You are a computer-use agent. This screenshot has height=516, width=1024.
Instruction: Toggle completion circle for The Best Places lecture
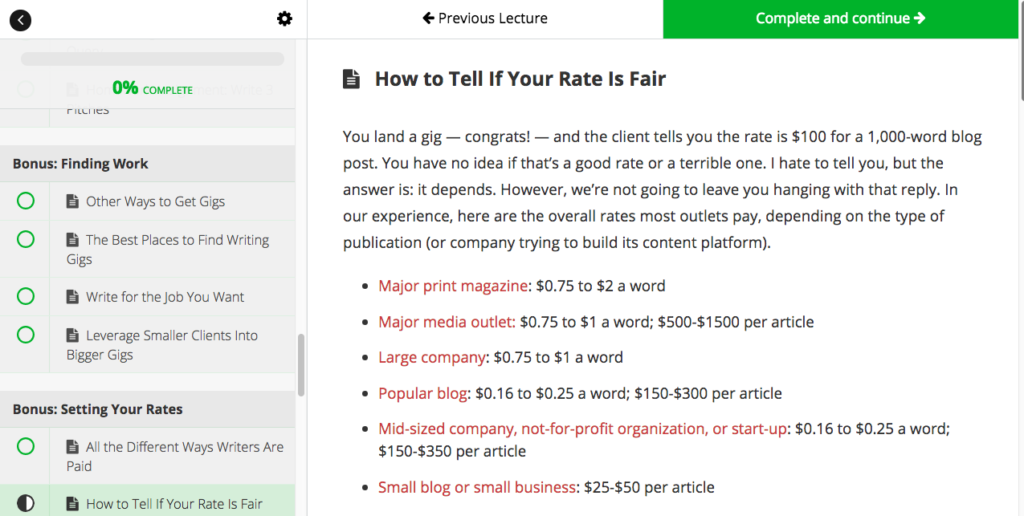pyautogui.click(x=25, y=240)
